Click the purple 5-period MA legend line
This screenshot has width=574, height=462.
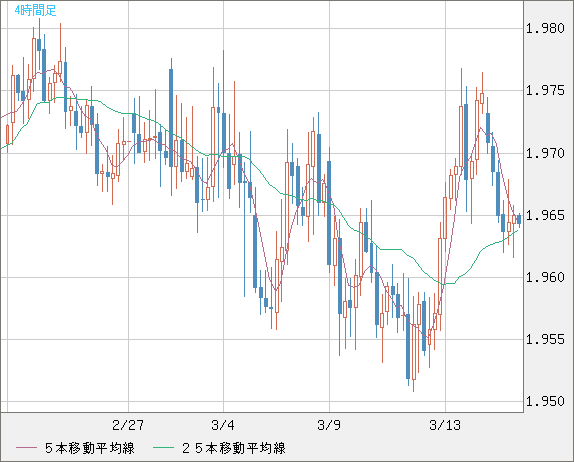[x=26, y=448]
